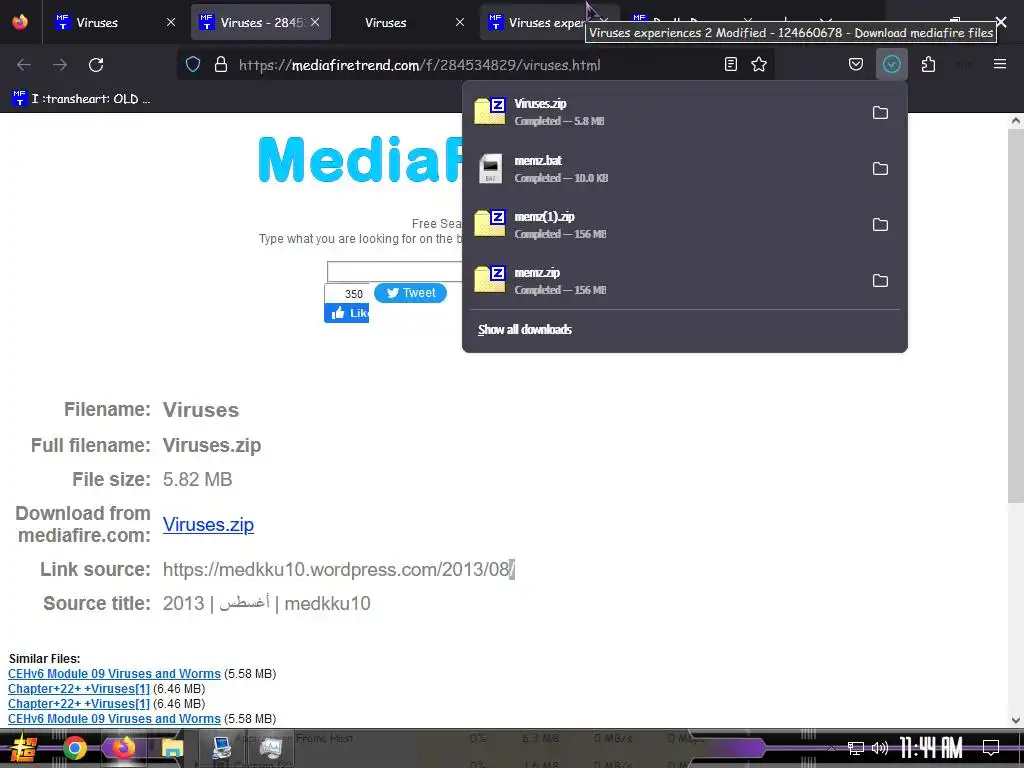
Task: Open first CEHv6 Module 09 Viruses and Worms link
Action: (x=114, y=673)
